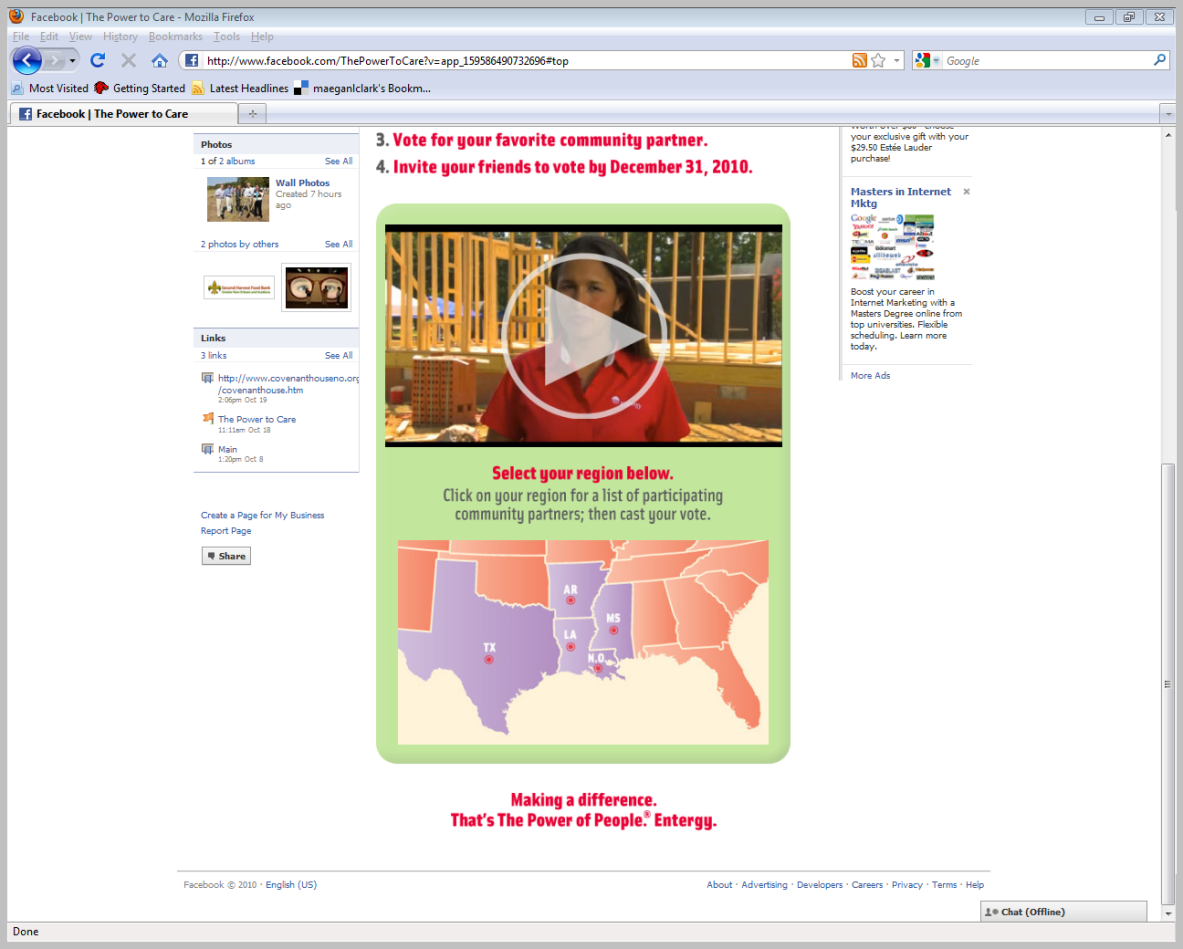This screenshot has height=949, width=1183.
Task: Close the Masters in Internet Mktg ad
Action: 966,192
